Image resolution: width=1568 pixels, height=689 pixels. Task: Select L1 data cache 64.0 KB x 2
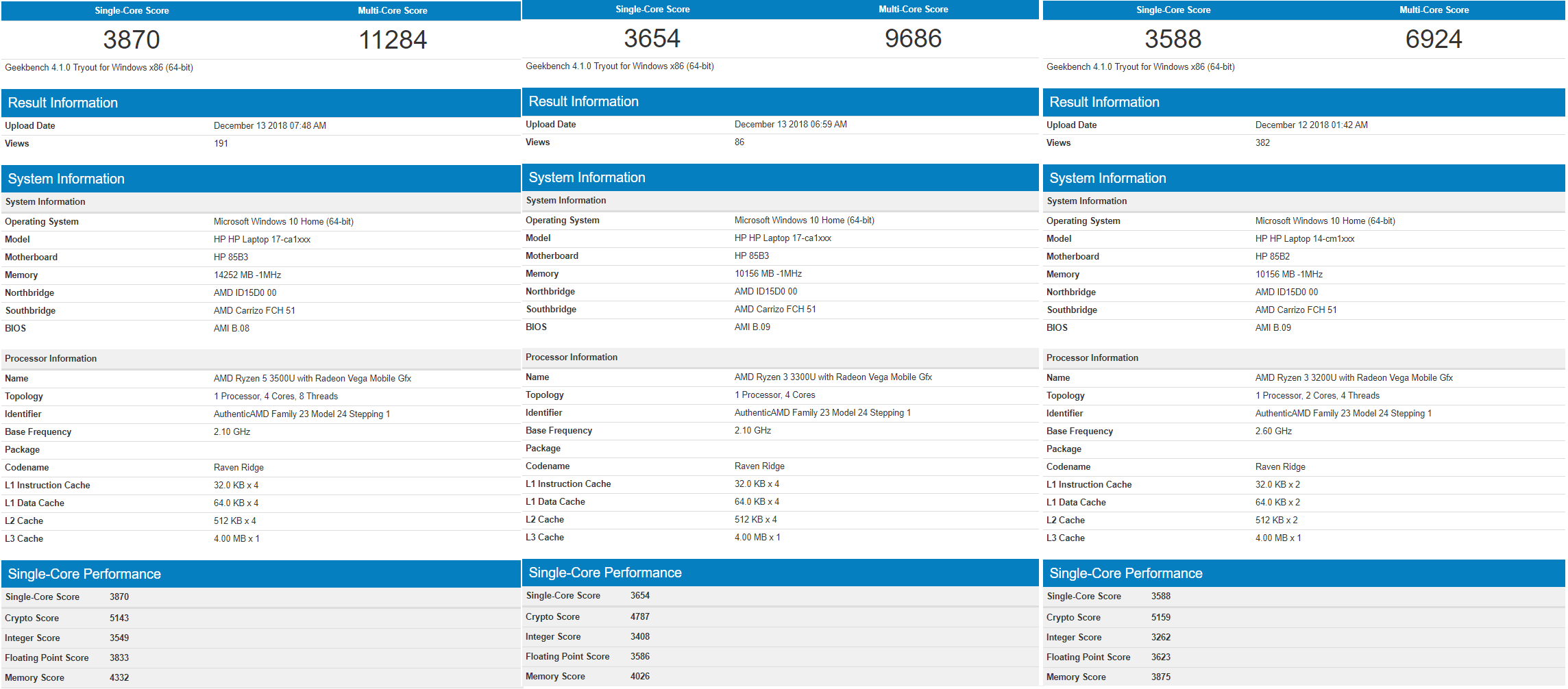(1277, 502)
